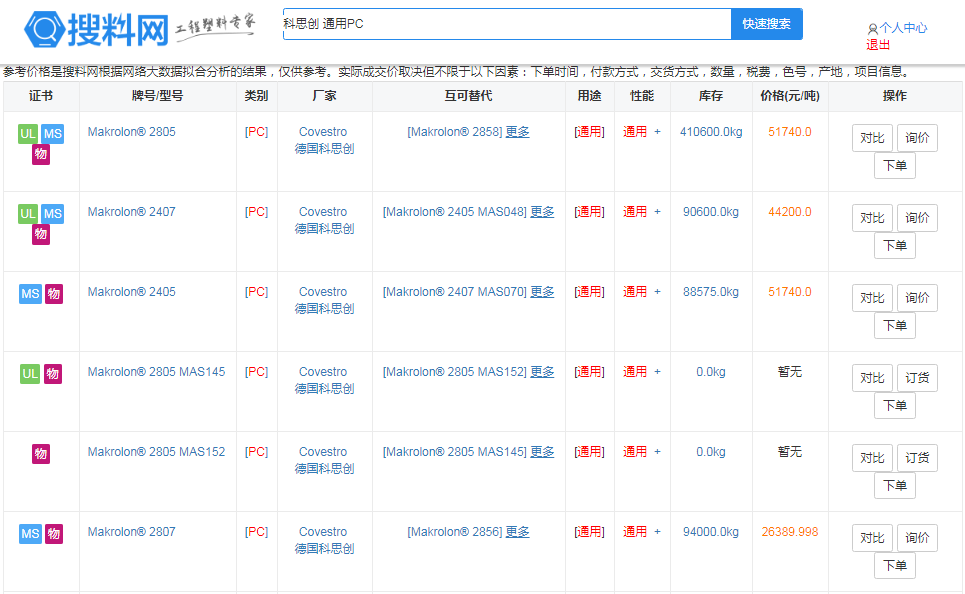Expand performance plus sign for Makrolon 2805

point(657,132)
